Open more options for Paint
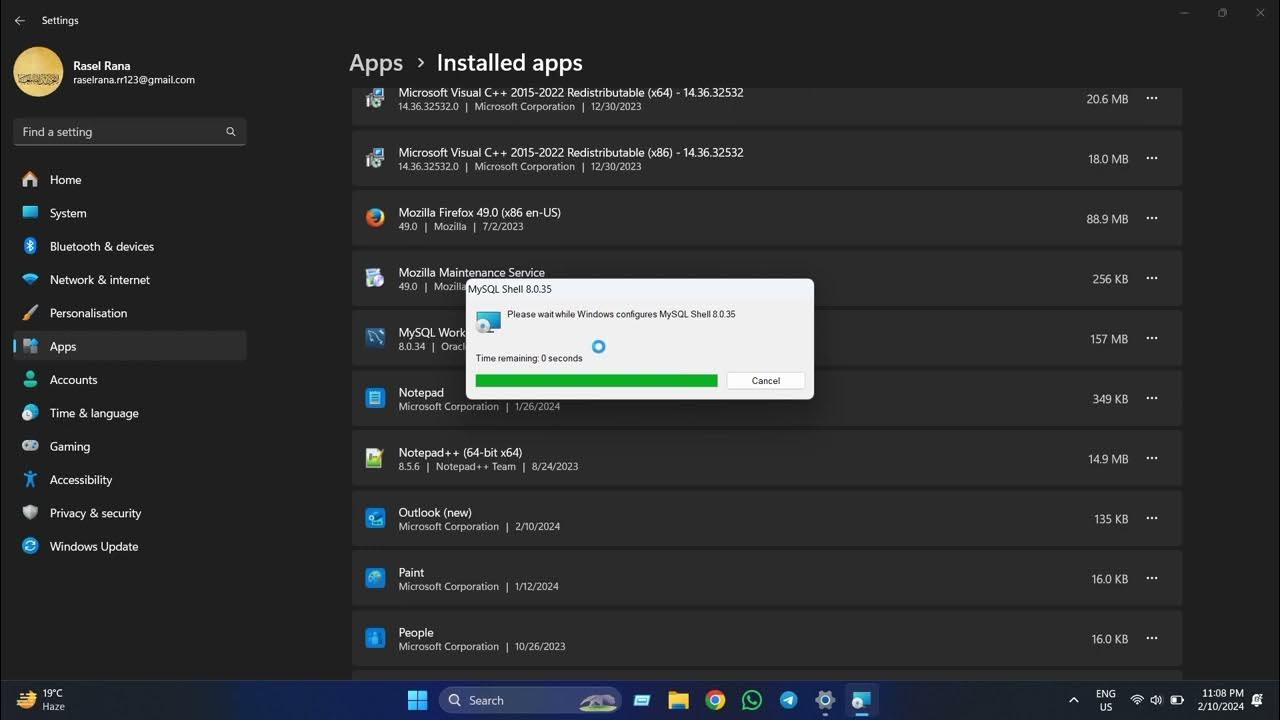The height and width of the screenshot is (720, 1280). tap(1152, 579)
